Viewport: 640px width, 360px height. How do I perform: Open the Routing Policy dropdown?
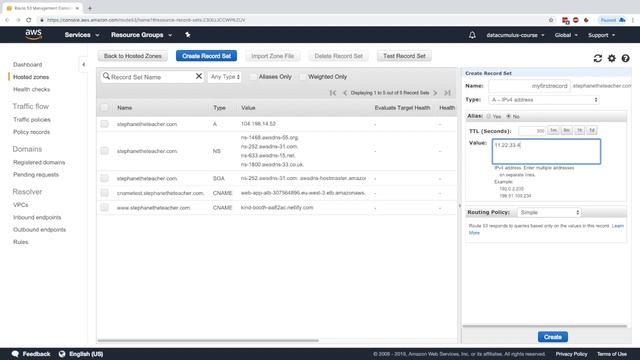(x=549, y=212)
